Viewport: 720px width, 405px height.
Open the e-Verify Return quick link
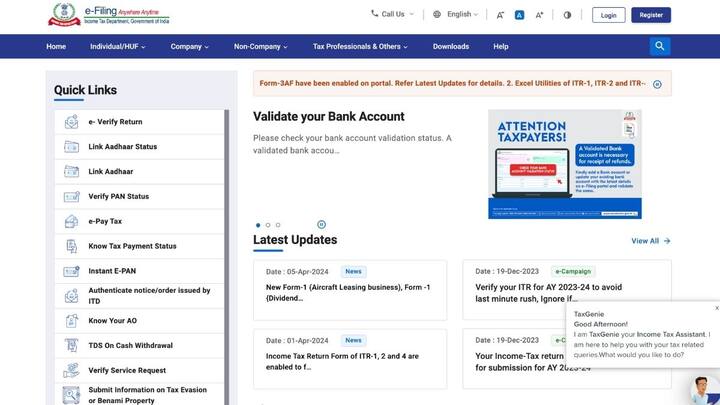pos(139,122)
